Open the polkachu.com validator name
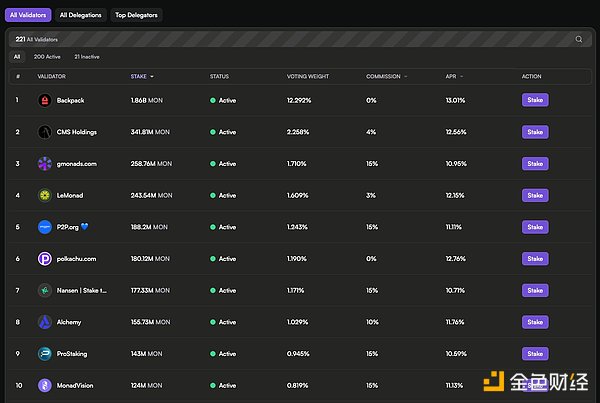Viewport: 600px width, 403px height. (77, 259)
